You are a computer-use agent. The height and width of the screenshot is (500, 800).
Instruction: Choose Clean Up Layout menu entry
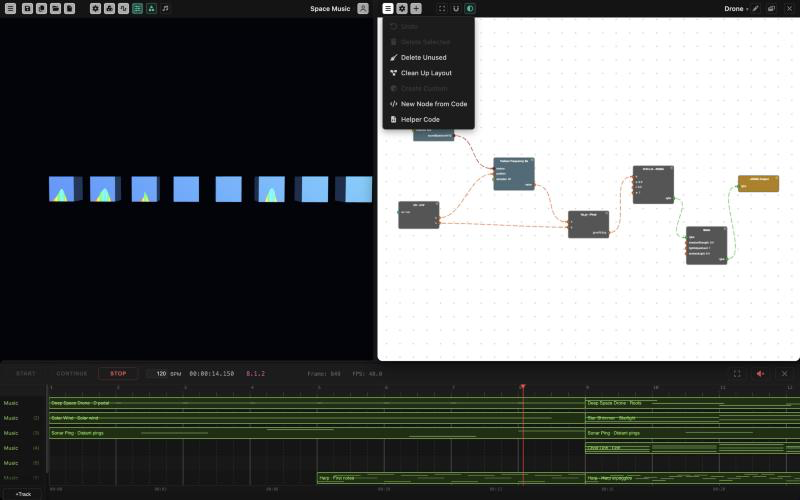click(429, 73)
